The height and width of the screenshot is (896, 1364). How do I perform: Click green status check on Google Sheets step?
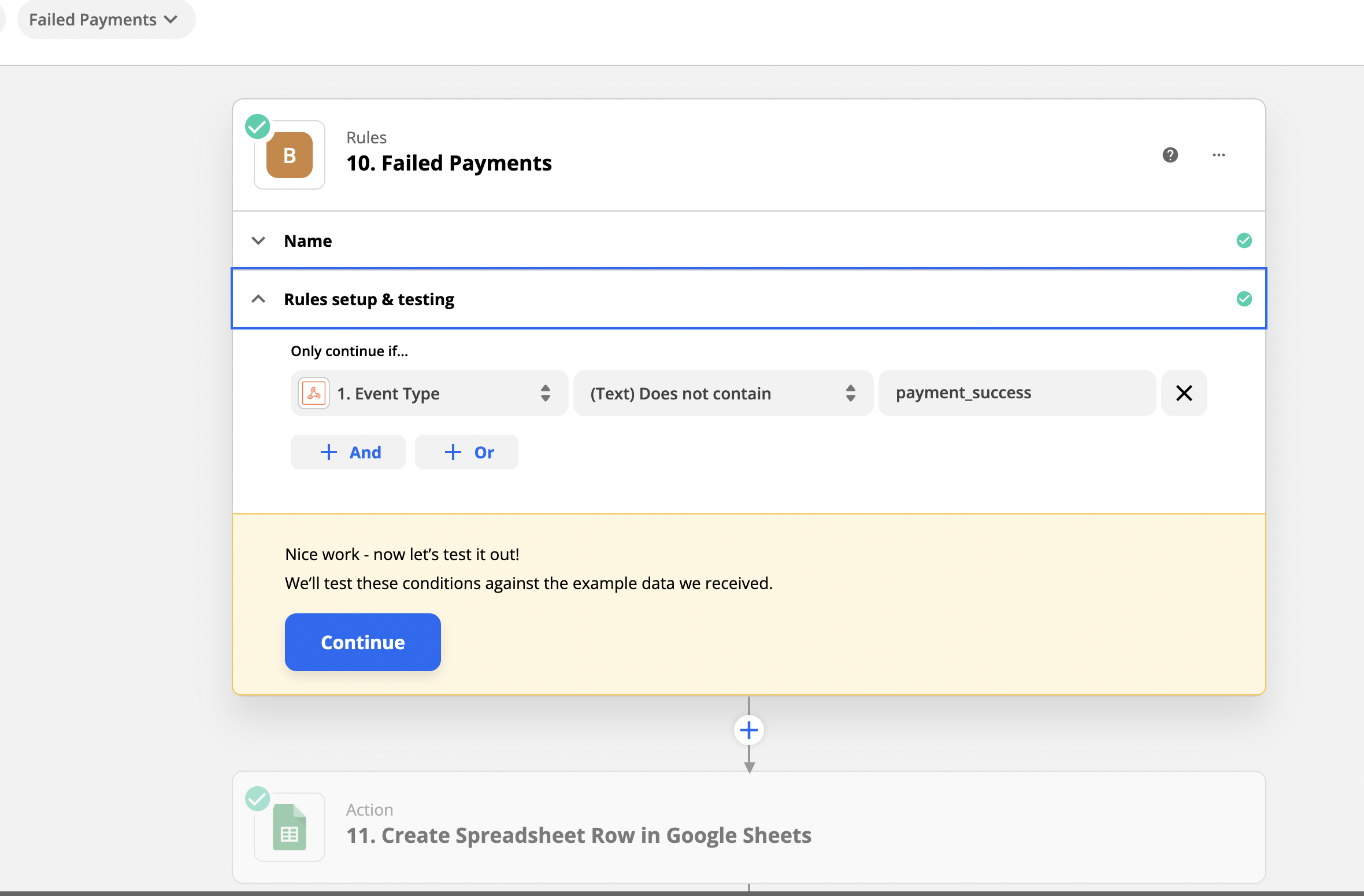[258, 799]
